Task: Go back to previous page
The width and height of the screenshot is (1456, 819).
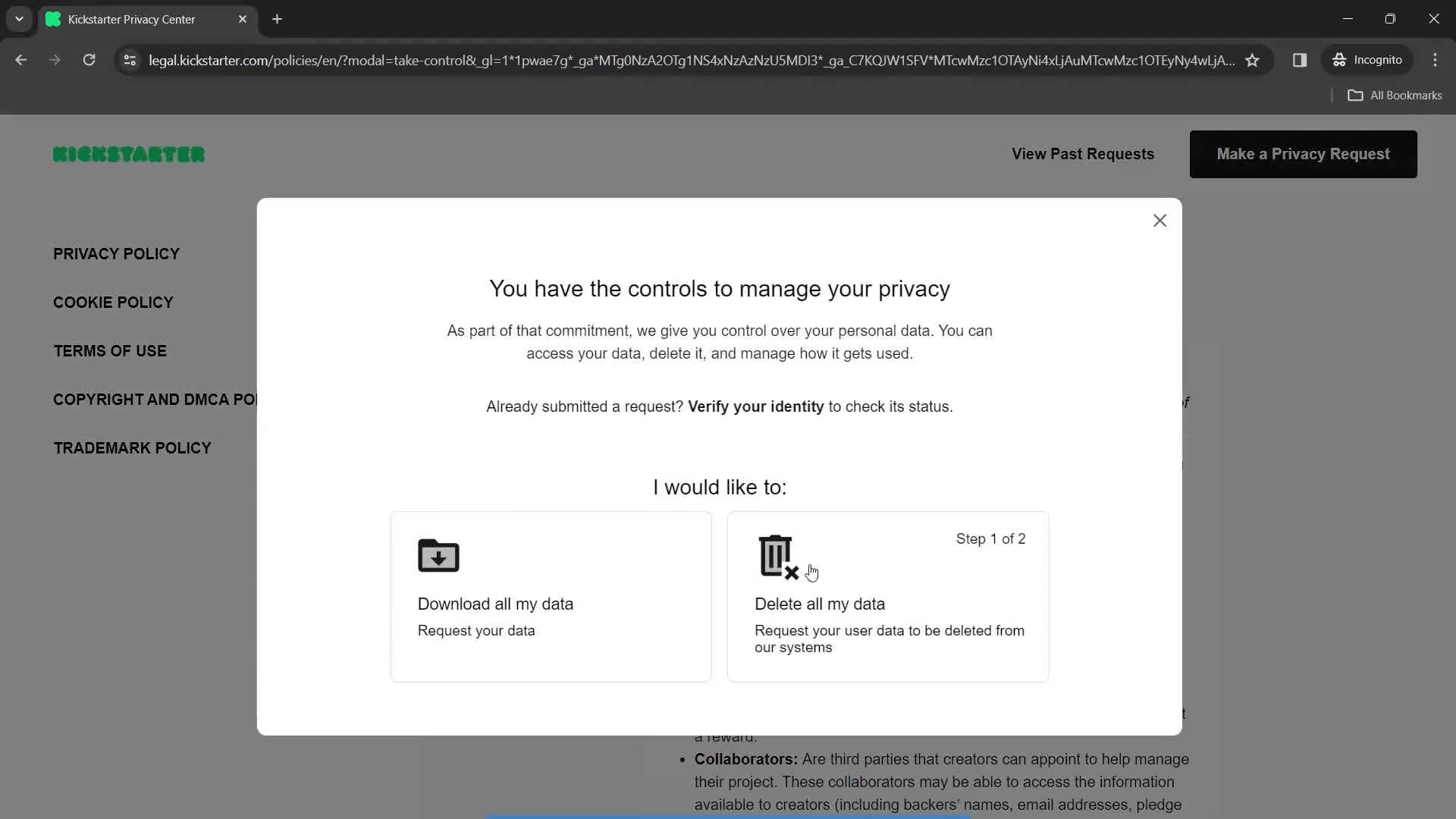Action: [20, 60]
